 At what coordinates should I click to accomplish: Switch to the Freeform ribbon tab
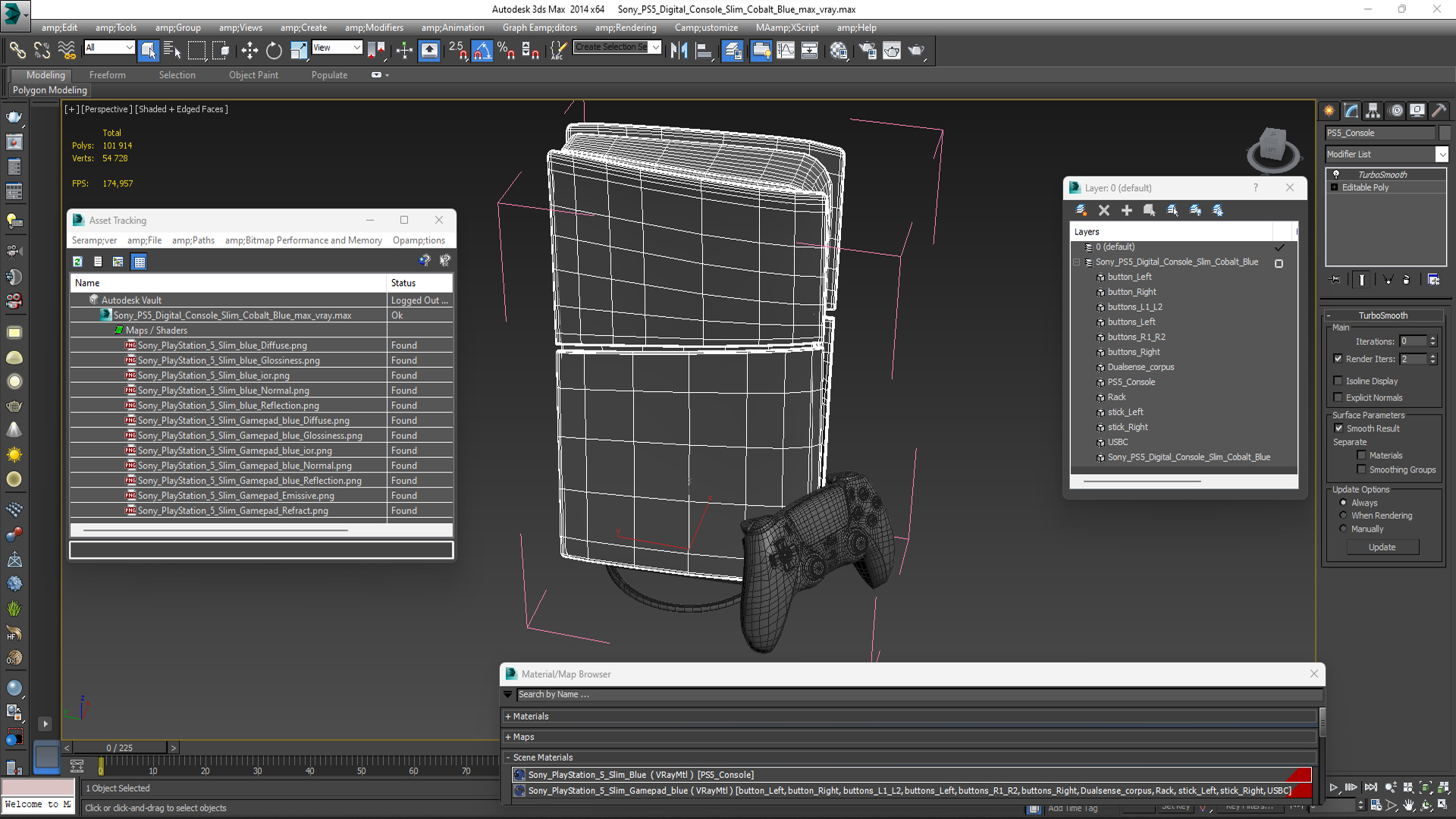tap(107, 75)
